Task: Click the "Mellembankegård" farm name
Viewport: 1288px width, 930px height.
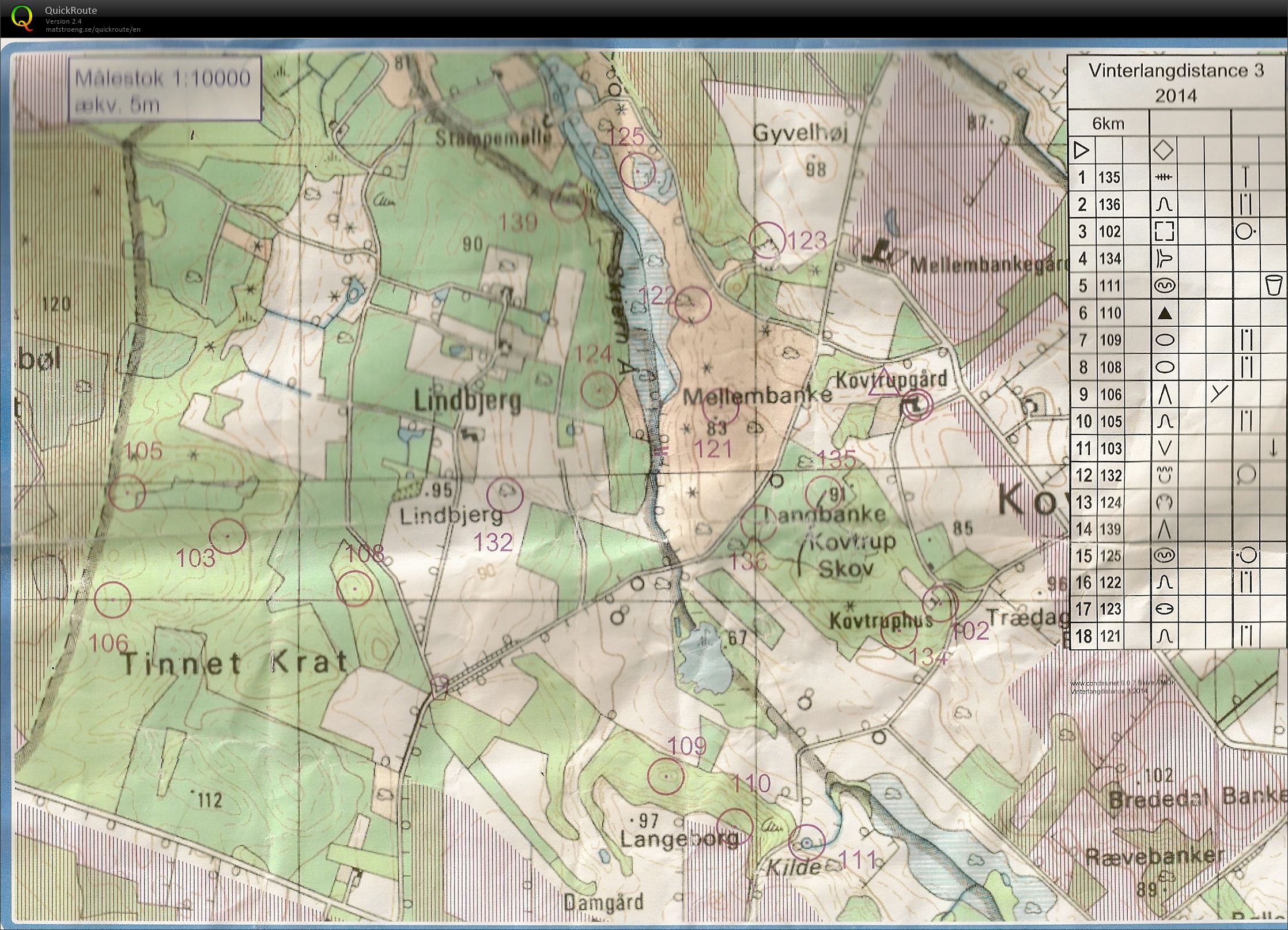Action: pos(989,266)
